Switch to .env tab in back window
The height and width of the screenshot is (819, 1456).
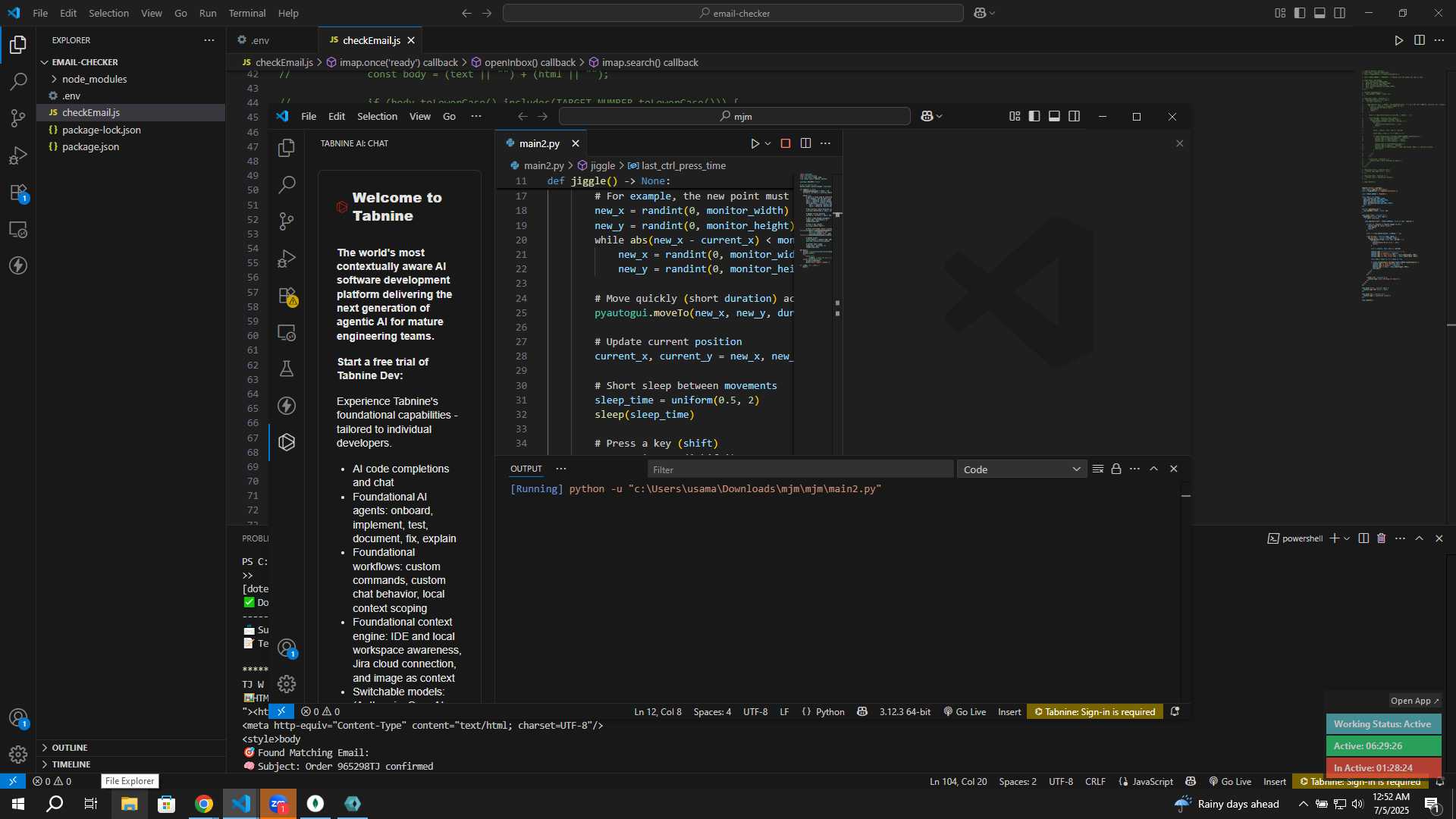point(260,40)
